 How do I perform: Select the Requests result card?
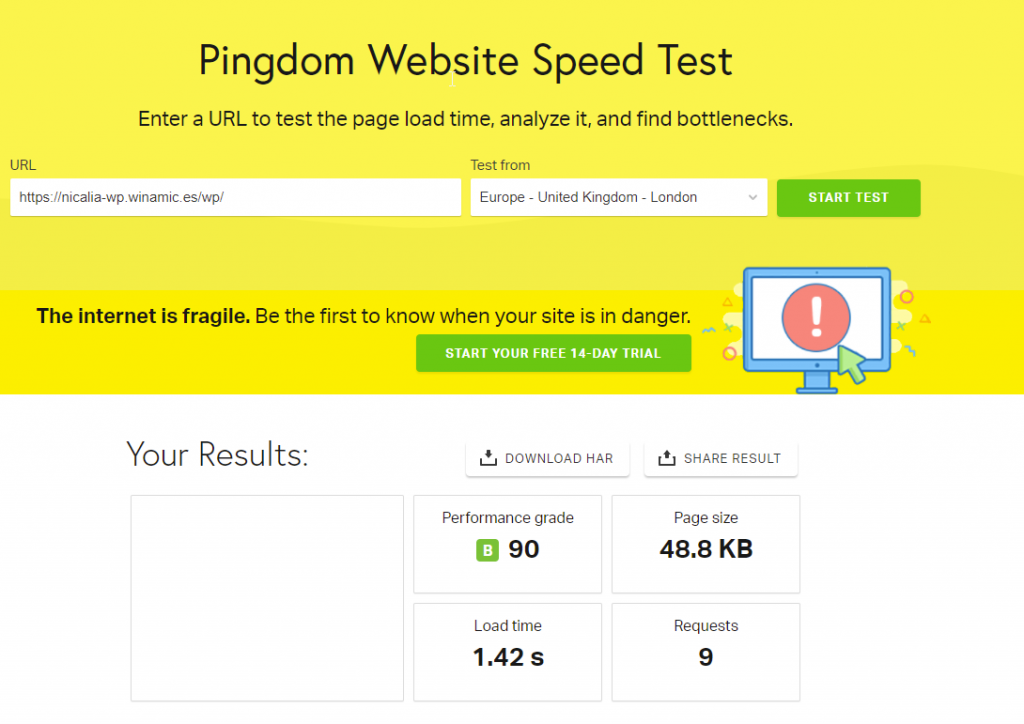(x=705, y=651)
